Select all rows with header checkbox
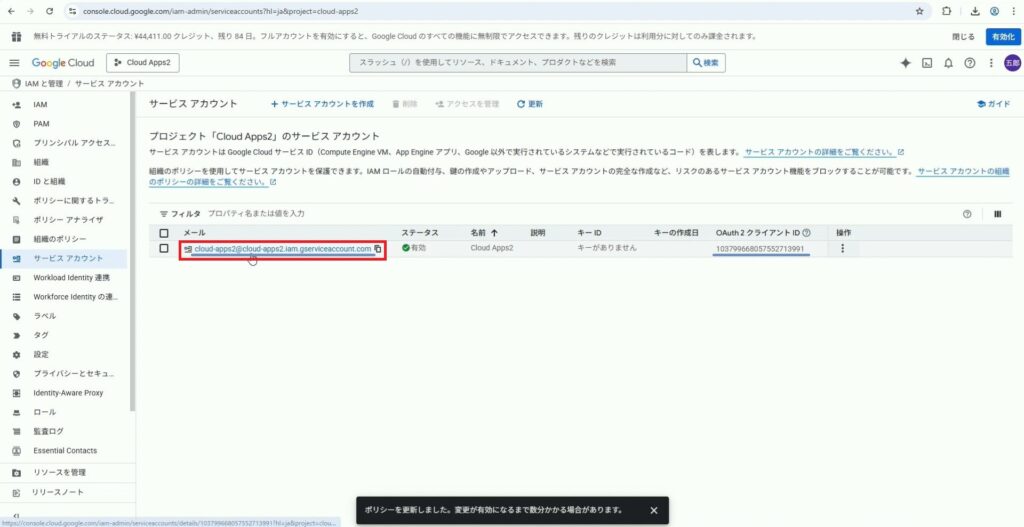The image size is (1024, 527). click(x=164, y=233)
